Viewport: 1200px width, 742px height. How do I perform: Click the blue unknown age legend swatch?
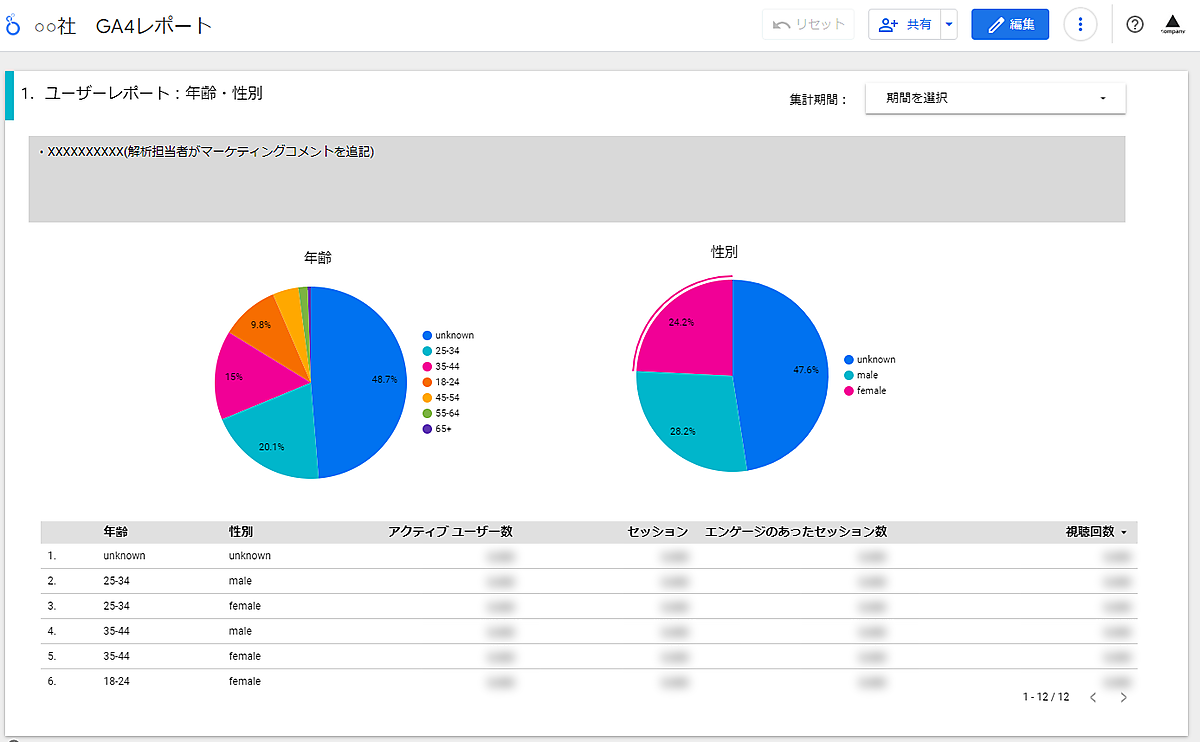click(427, 336)
